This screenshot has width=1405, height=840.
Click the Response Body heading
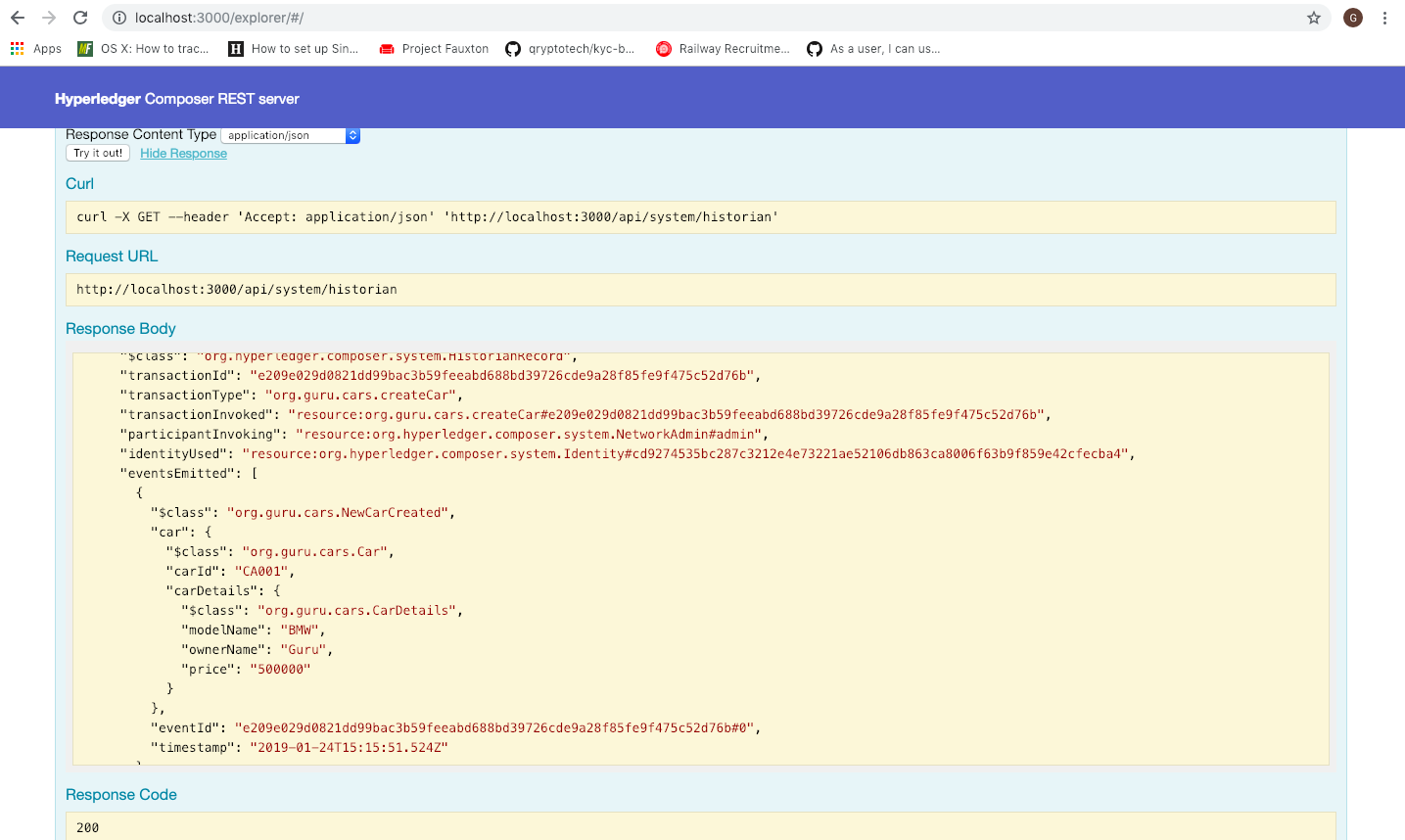[120, 329]
